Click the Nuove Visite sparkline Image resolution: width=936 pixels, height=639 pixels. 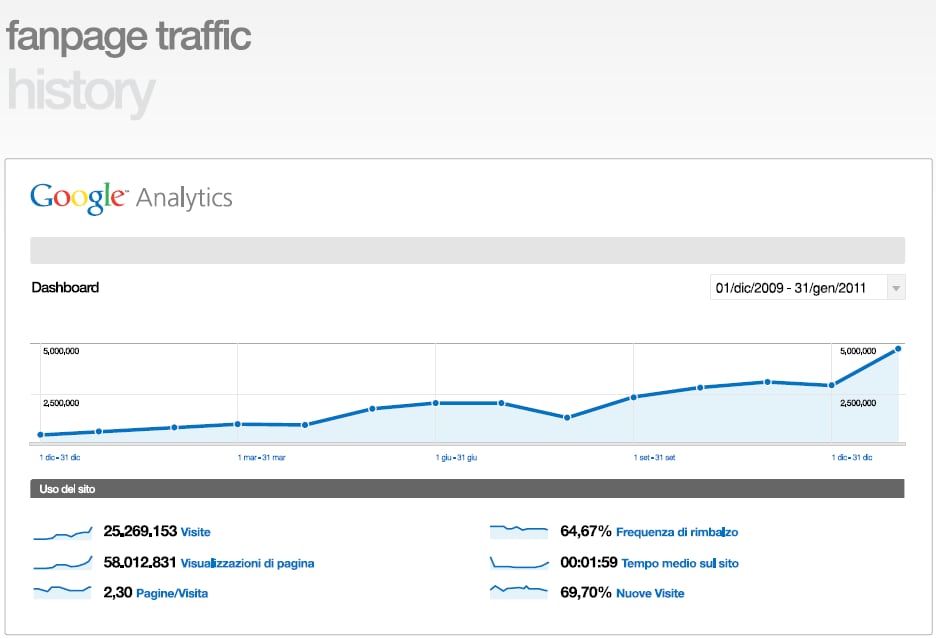[x=519, y=591]
